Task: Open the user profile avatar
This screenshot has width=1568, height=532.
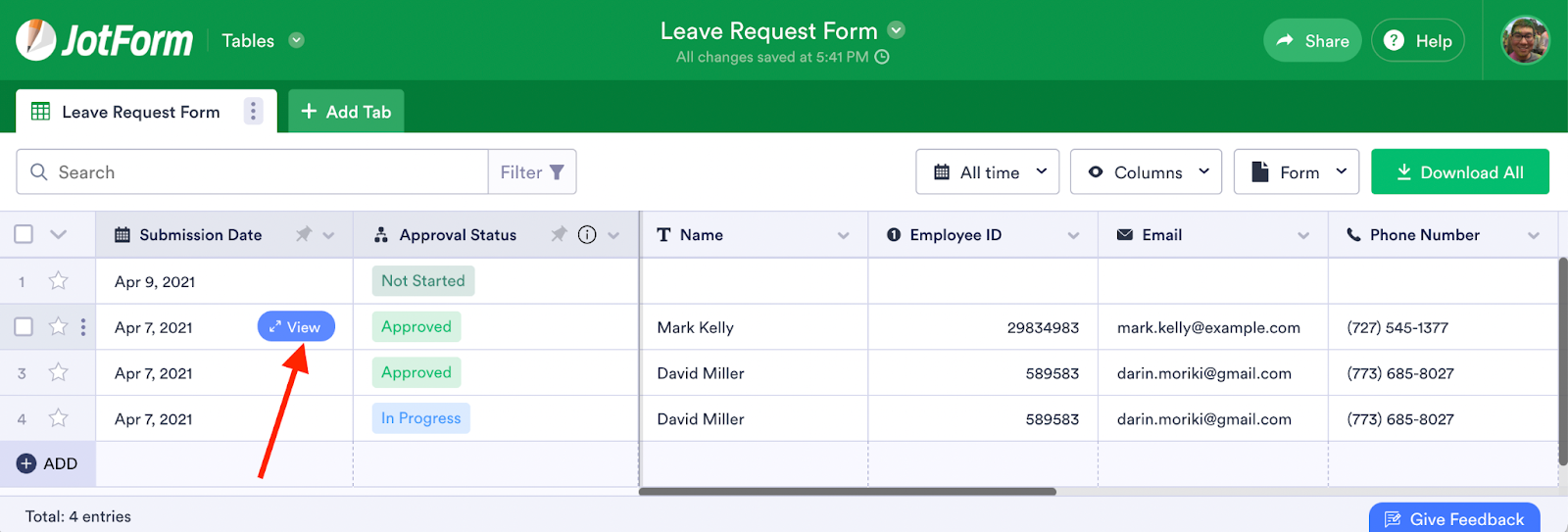Action: pos(1525,40)
